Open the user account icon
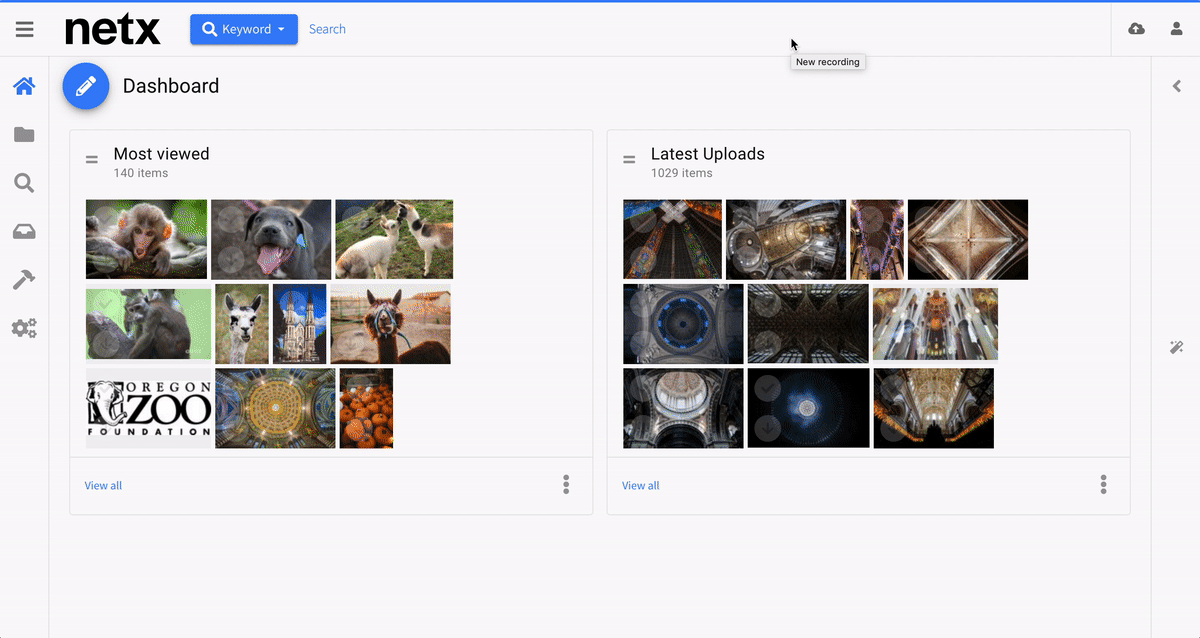 tap(1177, 29)
